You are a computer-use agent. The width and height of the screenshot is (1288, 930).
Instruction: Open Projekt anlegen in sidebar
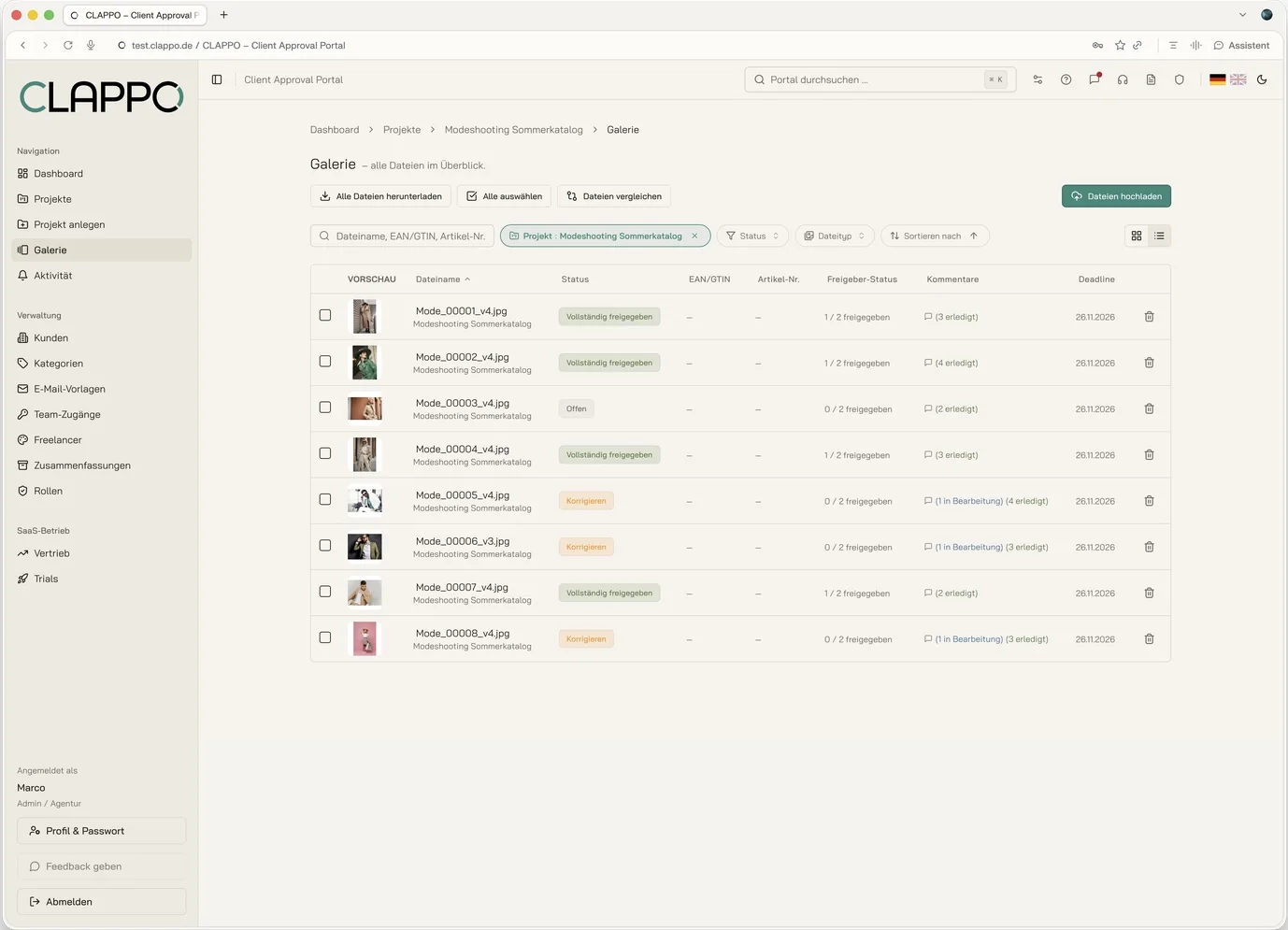[x=101, y=224]
